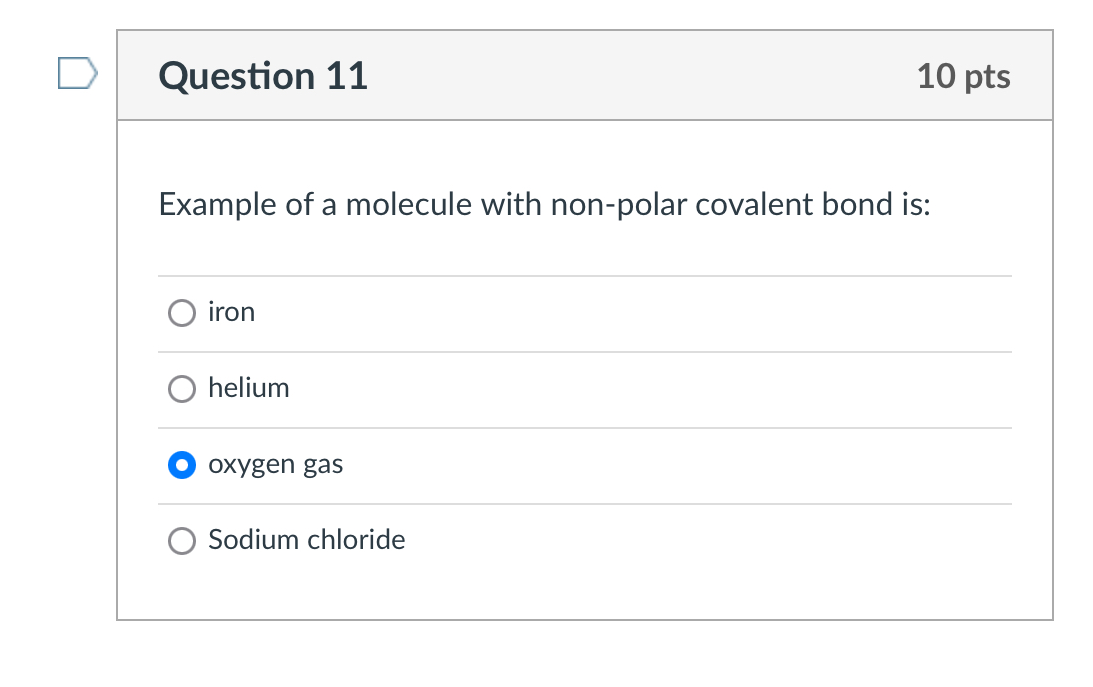Click the empty iron radio circle
Viewport: 1093px width, 687px height.
[x=182, y=312]
